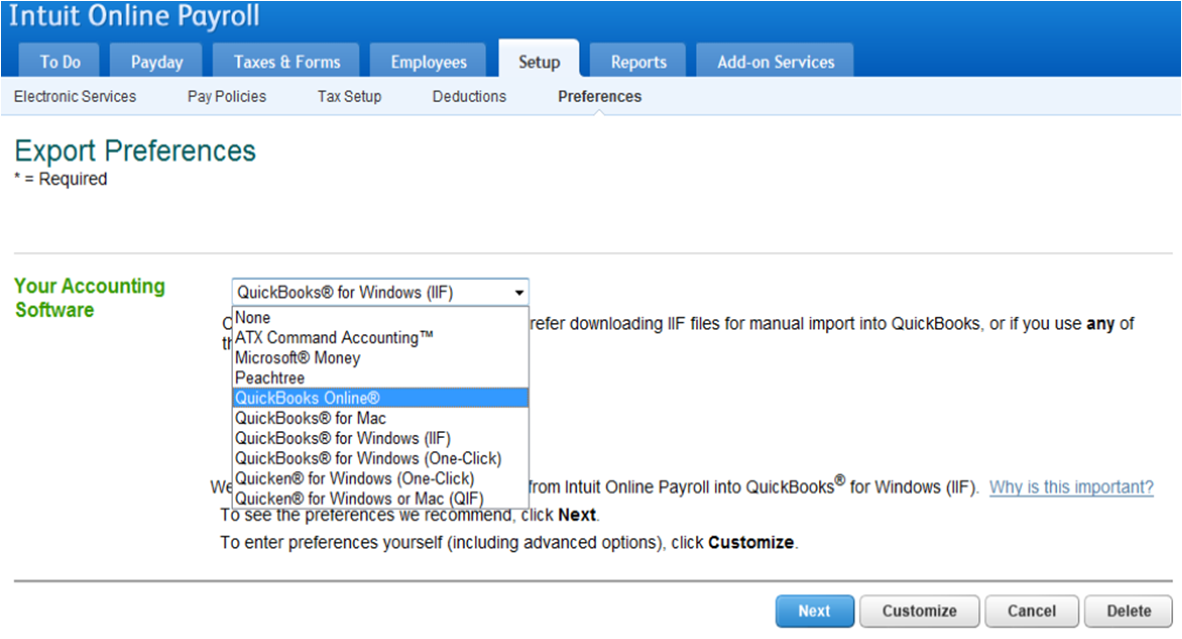Pick Microsoft Money from the list

coord(380,358)
